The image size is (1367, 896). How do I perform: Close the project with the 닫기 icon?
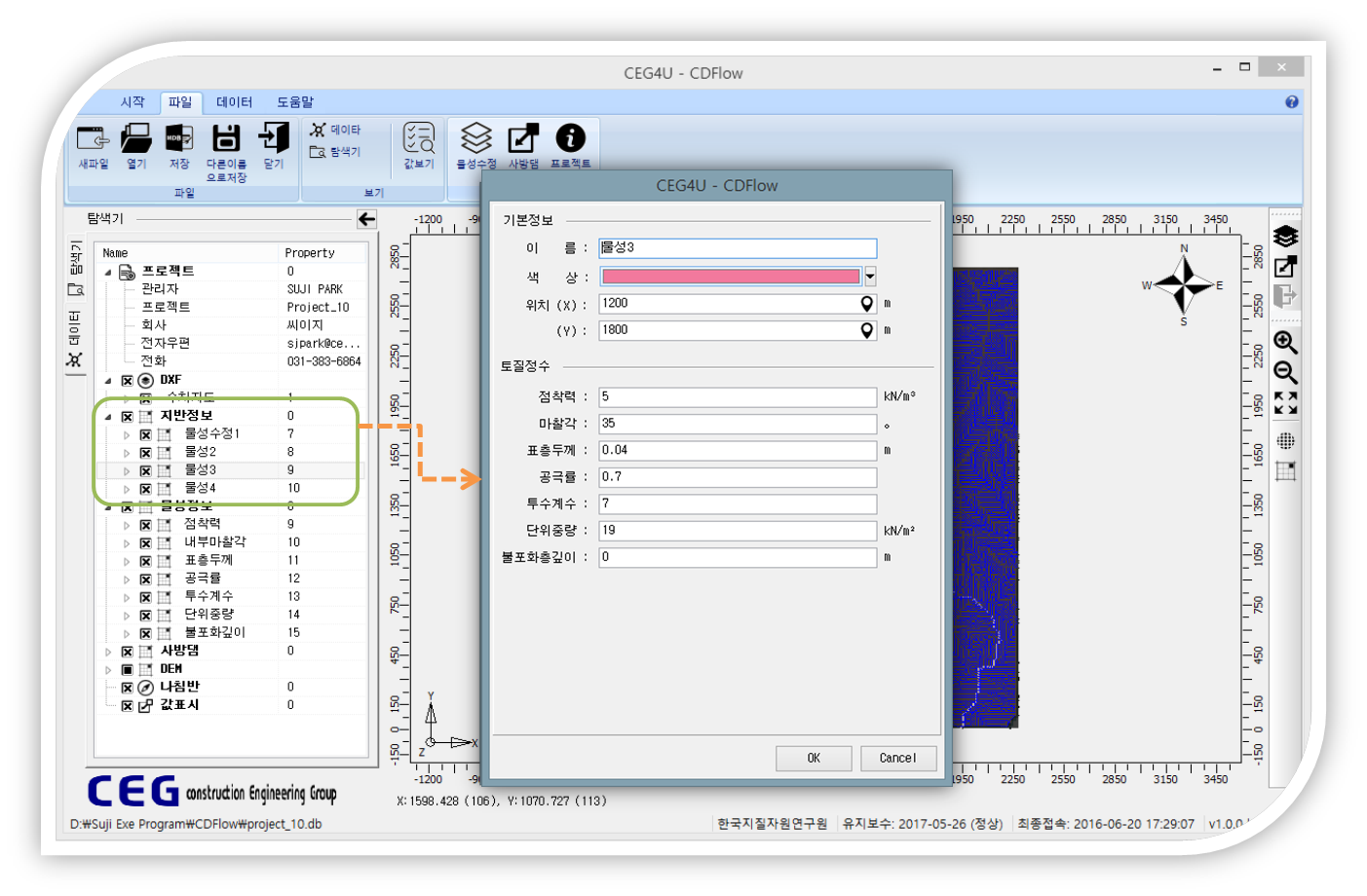274,138
